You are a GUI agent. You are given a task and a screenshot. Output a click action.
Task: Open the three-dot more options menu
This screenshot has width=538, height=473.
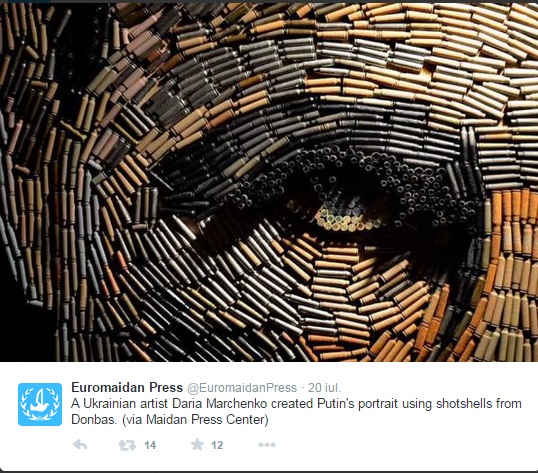(267, 445)
